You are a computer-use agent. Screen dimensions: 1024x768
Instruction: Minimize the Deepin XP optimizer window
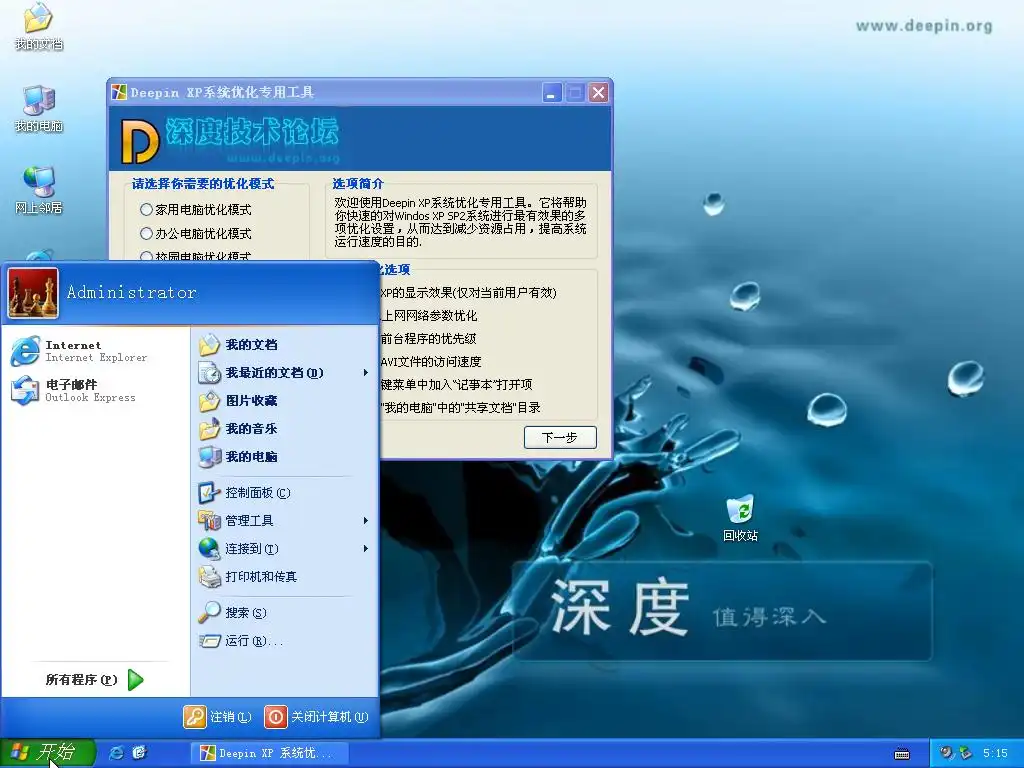click(552, 93)
